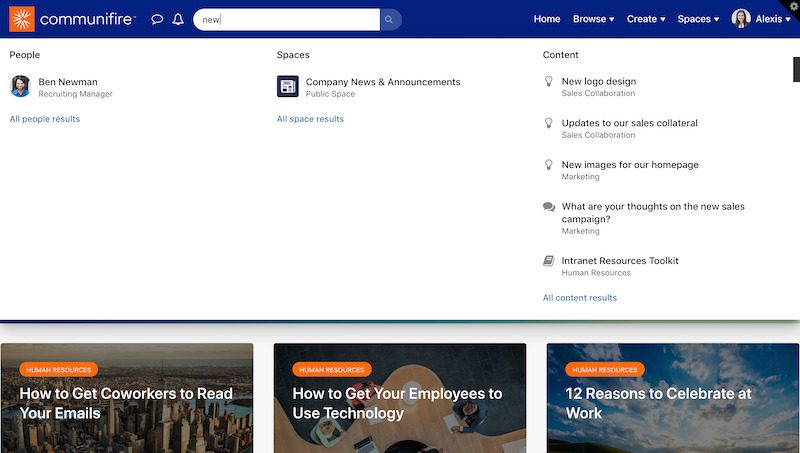
Task: Open the chat messages icon
Action: [x=157, y=19]
